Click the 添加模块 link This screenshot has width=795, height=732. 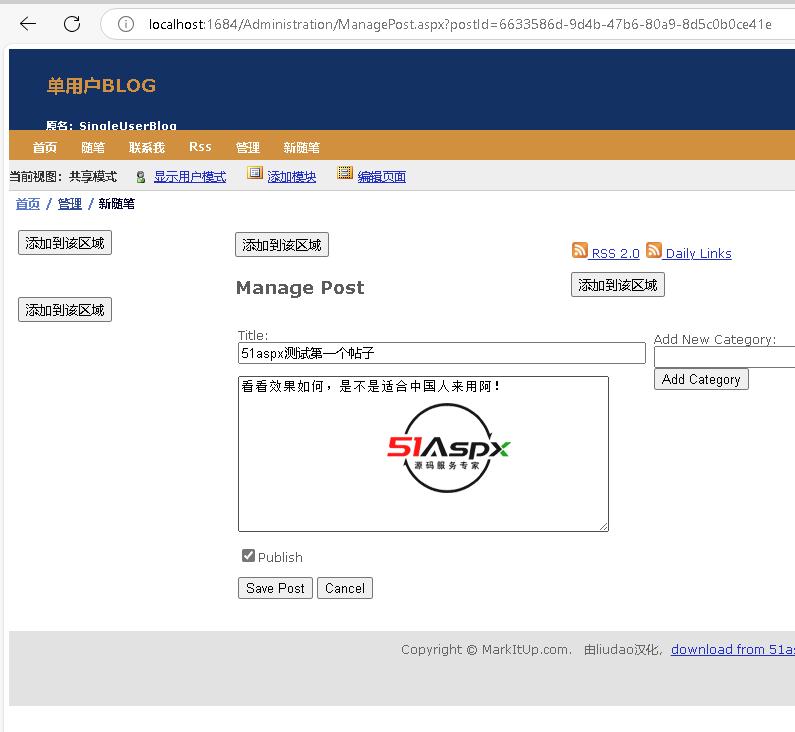pos(292,177)
